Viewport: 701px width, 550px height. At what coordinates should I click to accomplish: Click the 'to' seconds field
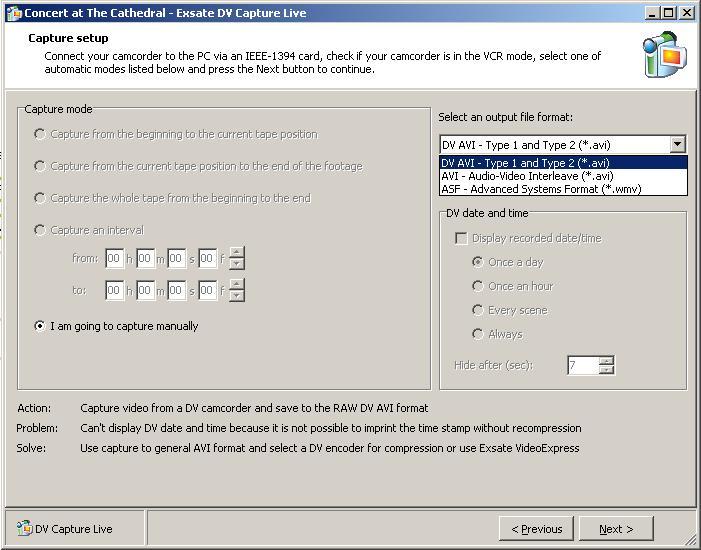tap(177, 290)
